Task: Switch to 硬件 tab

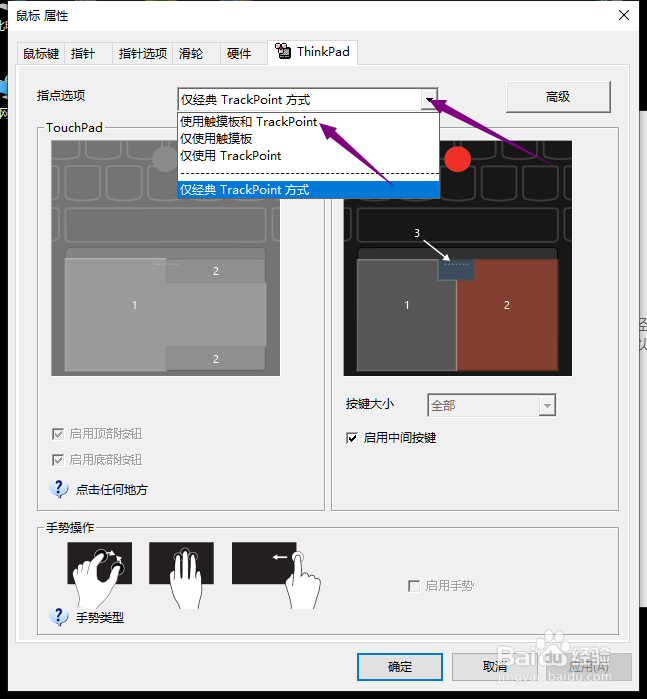Action: 243,53
